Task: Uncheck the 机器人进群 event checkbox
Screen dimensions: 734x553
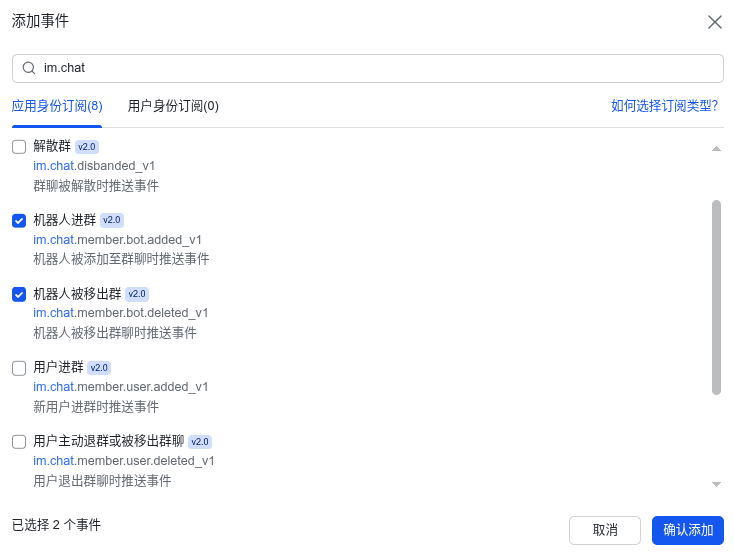Action: (x=19, y=221)
